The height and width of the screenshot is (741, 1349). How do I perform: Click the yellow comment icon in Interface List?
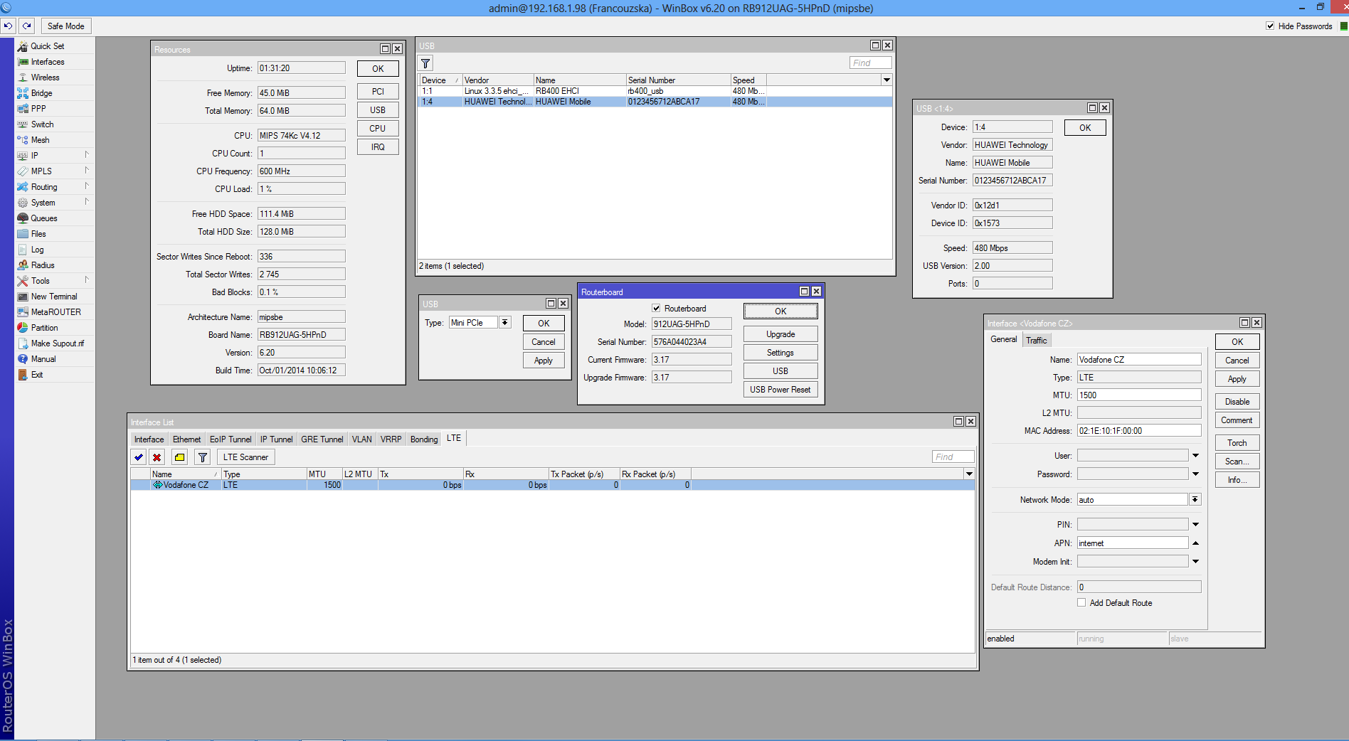(179, 457)
